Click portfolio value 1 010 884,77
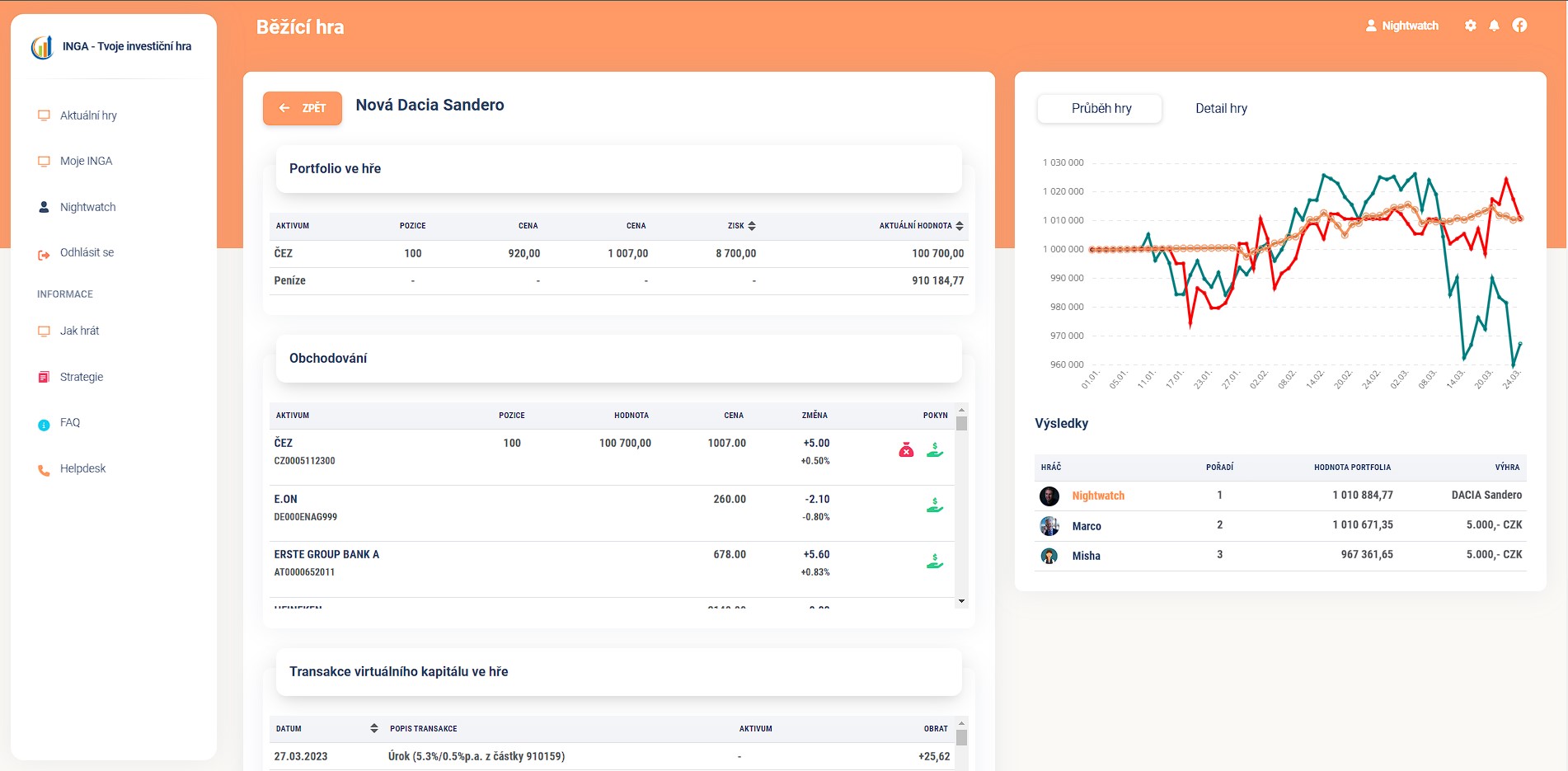 tap(1362, 495)
